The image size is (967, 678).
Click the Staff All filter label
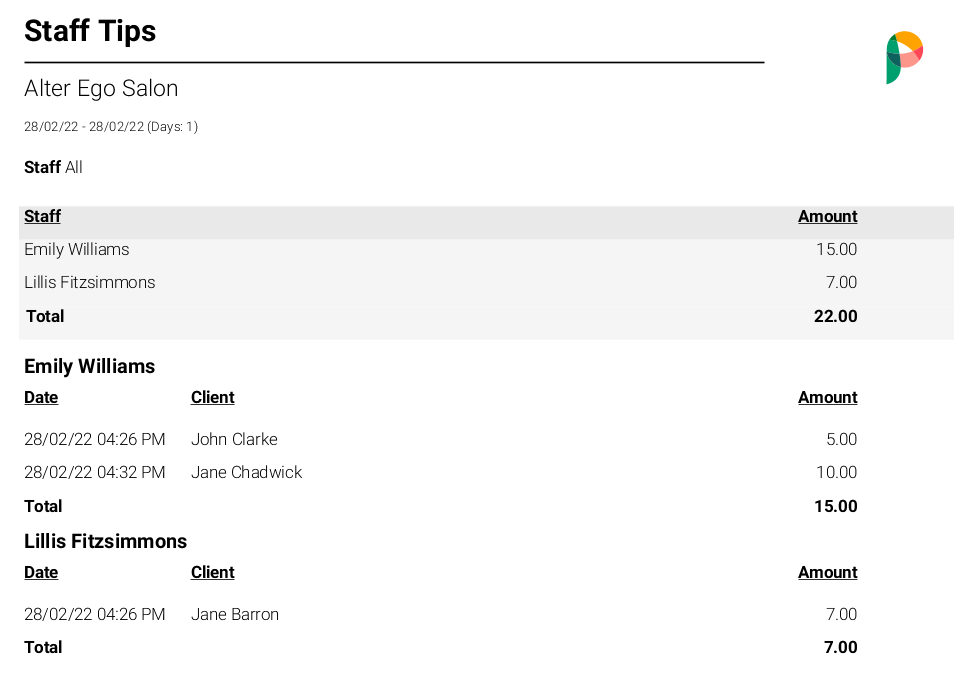(x=53, y=167)
